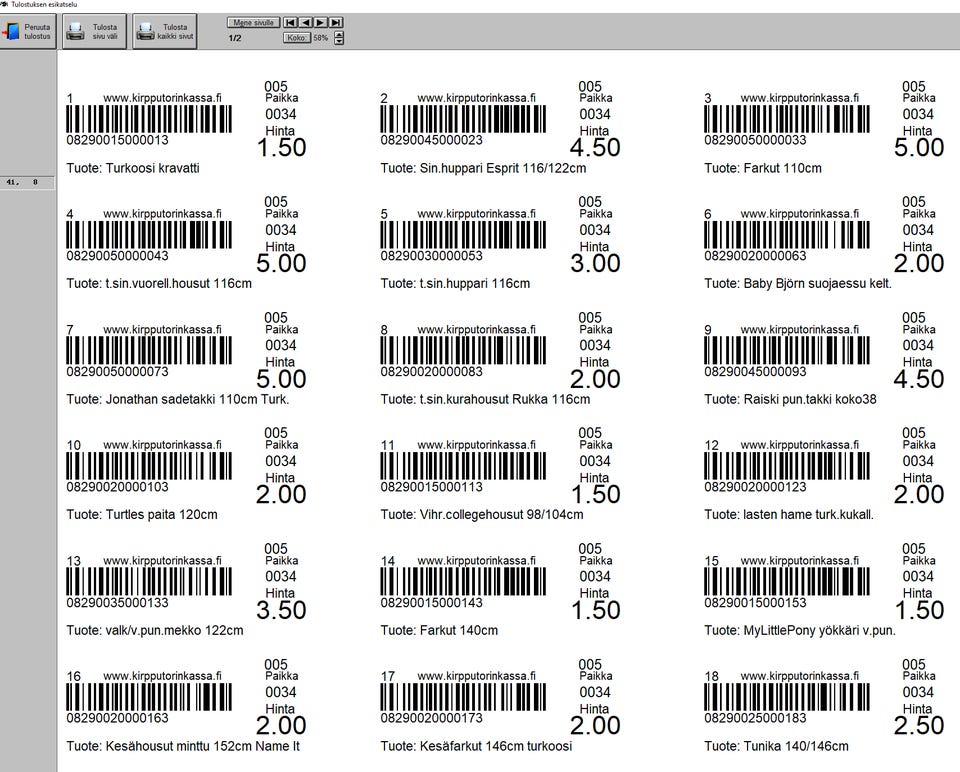The width and height of the screenshot is (960, 772).
Task: Click the price 3.00 on label 5
Action: click(x=595, y=263)
